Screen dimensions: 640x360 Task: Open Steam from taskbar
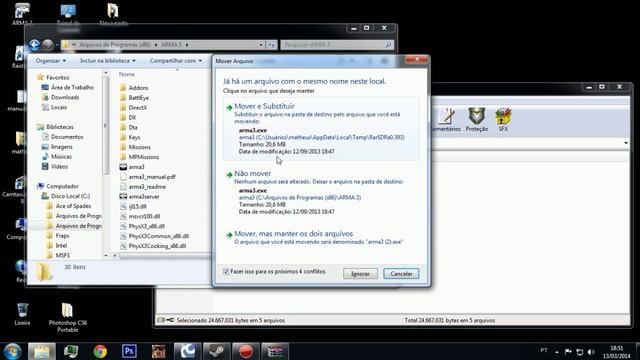pyautogui.click(x=216, y=351)
